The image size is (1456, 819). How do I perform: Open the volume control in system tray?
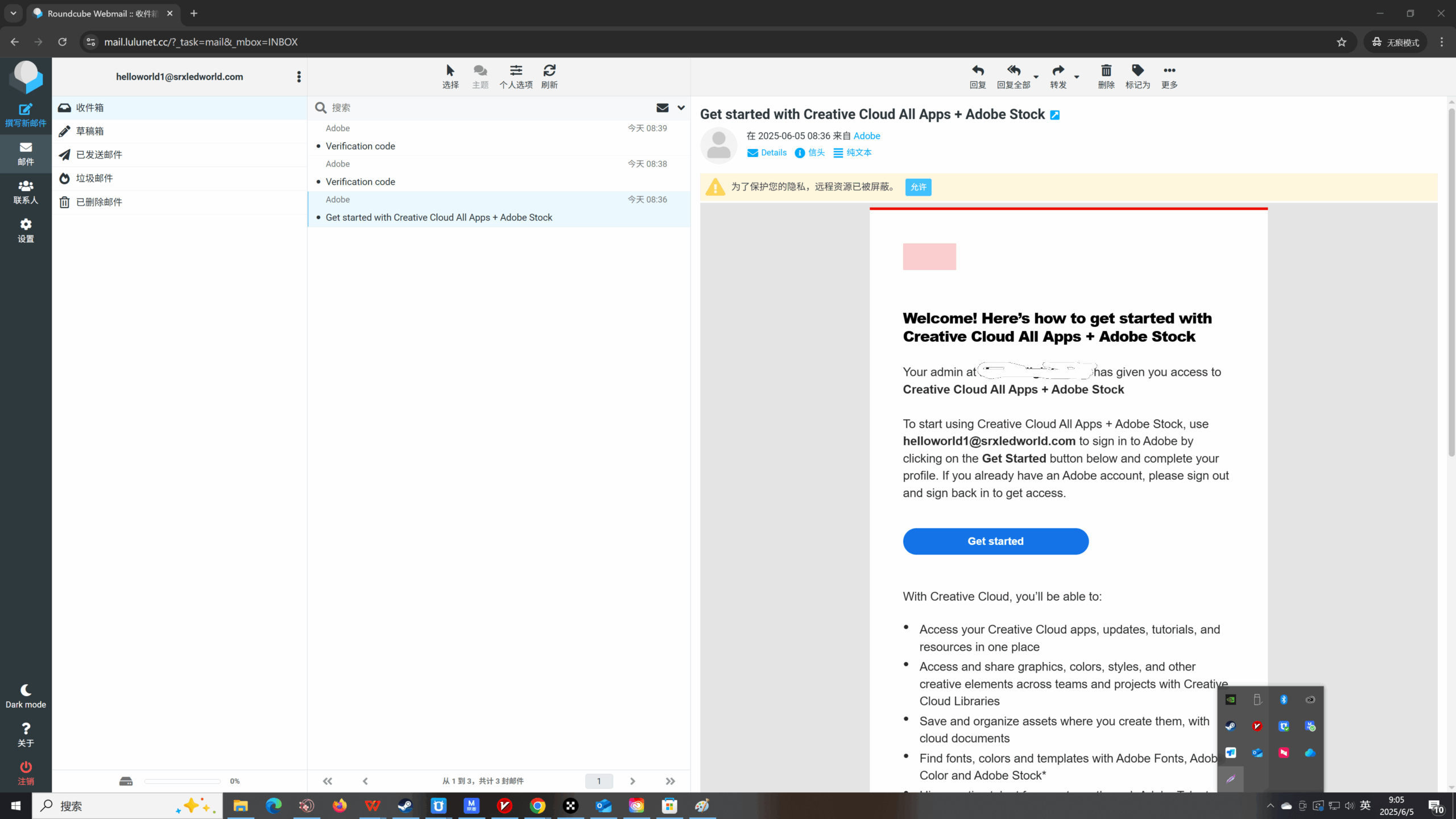[x=1350, y=805]
